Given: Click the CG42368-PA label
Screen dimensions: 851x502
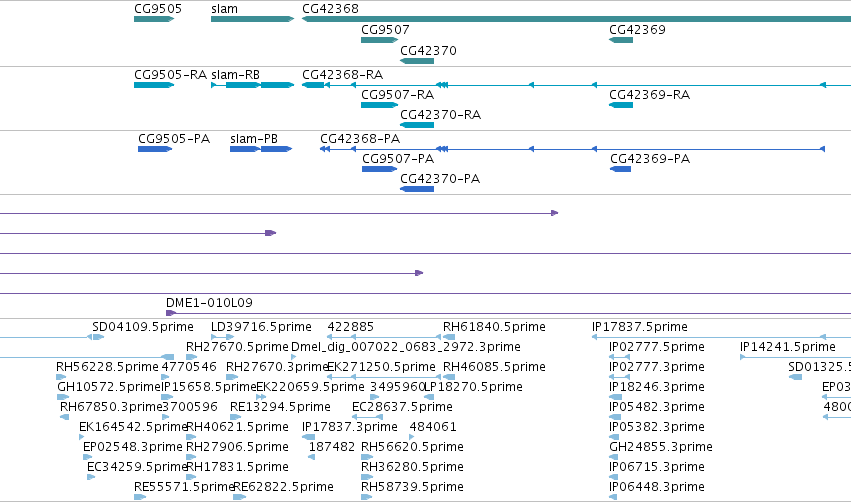Looking at the screenshot, I should (x=360, y=138).
